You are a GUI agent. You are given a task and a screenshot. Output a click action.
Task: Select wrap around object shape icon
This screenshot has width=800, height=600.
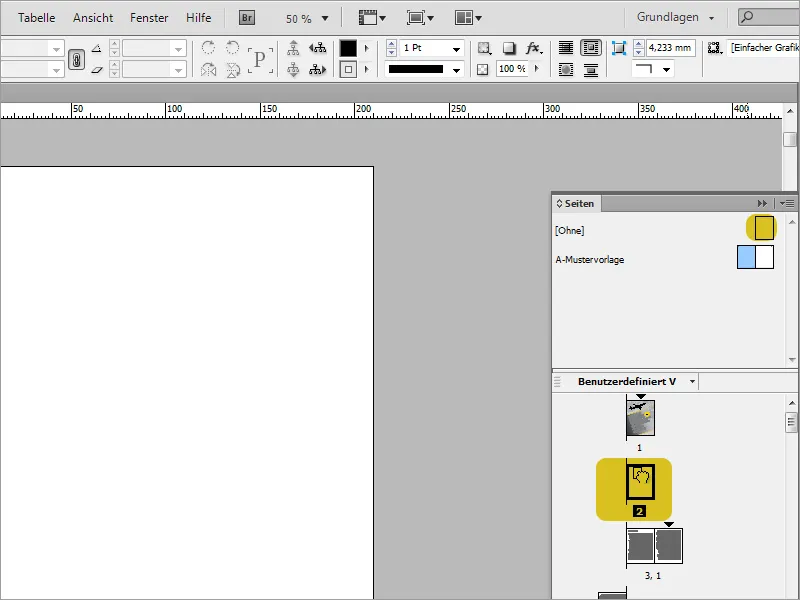[566, 69]
